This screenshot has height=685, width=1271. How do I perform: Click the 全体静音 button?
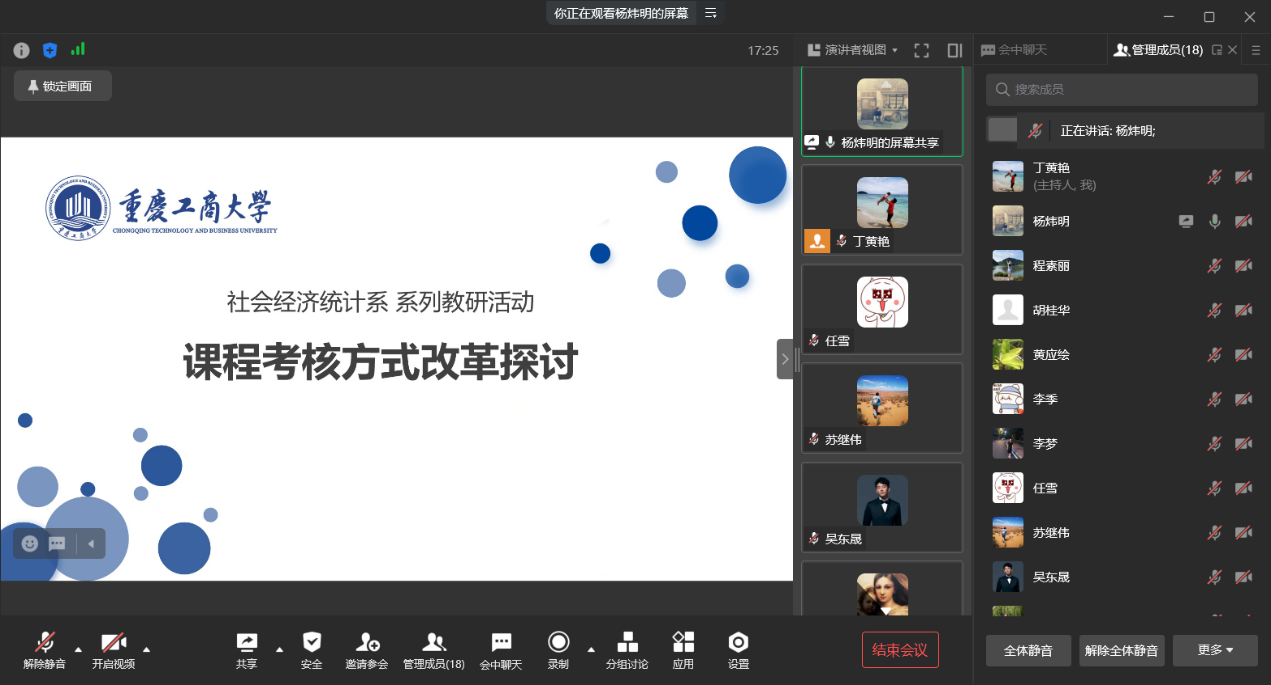[x=1028, y=650]
